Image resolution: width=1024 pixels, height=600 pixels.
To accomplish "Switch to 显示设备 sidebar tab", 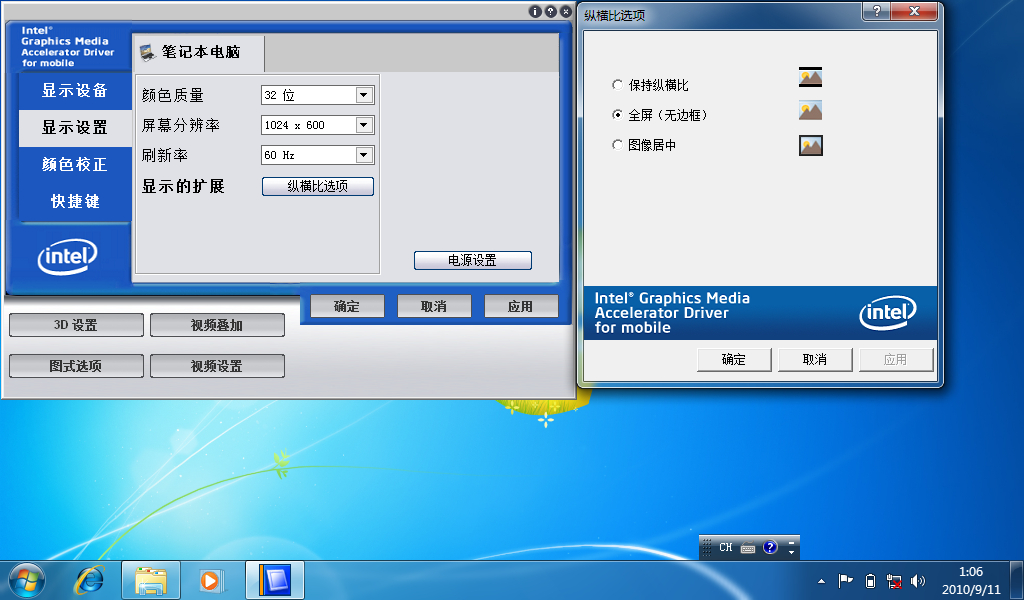I will 74,91.
